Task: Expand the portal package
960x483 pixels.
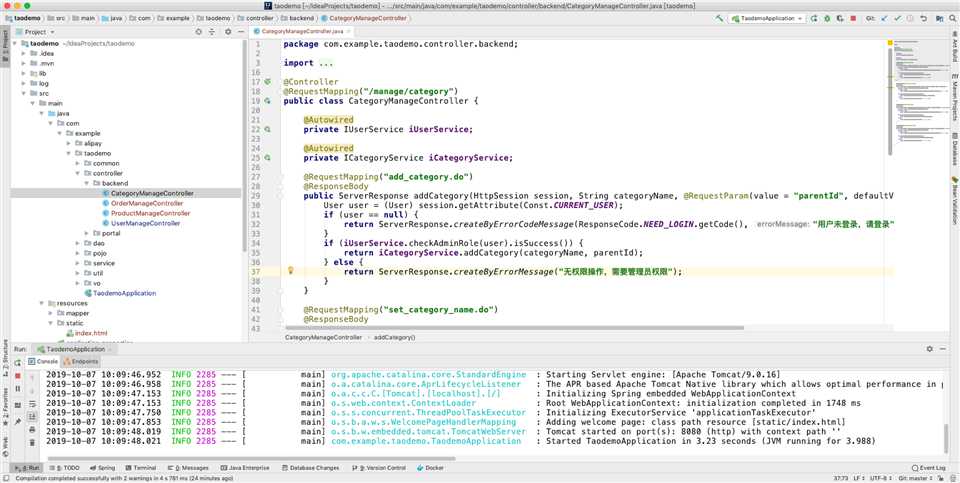Action: pyautogui.click(x=86, y=233)
